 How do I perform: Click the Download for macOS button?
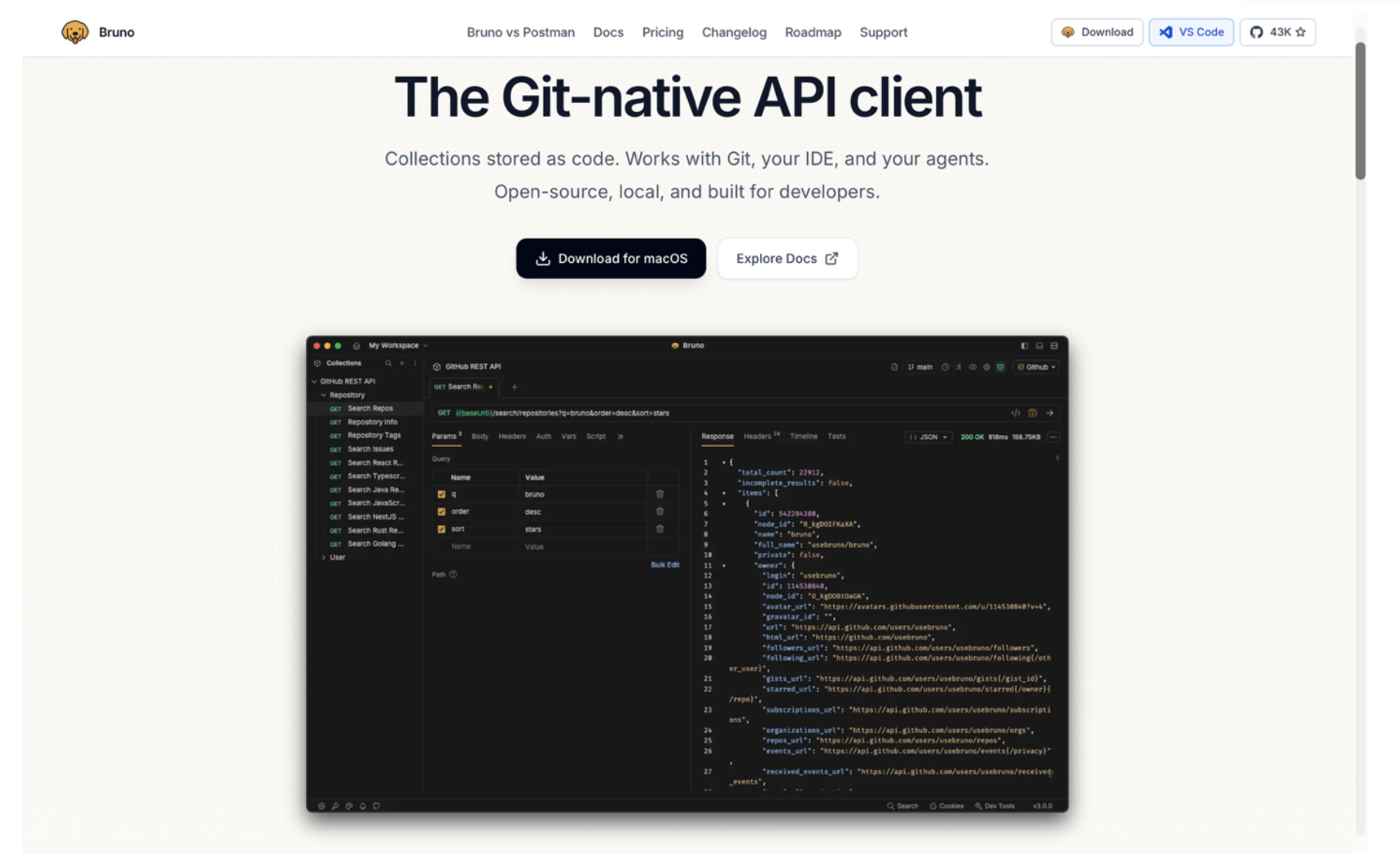click(611, 258)
